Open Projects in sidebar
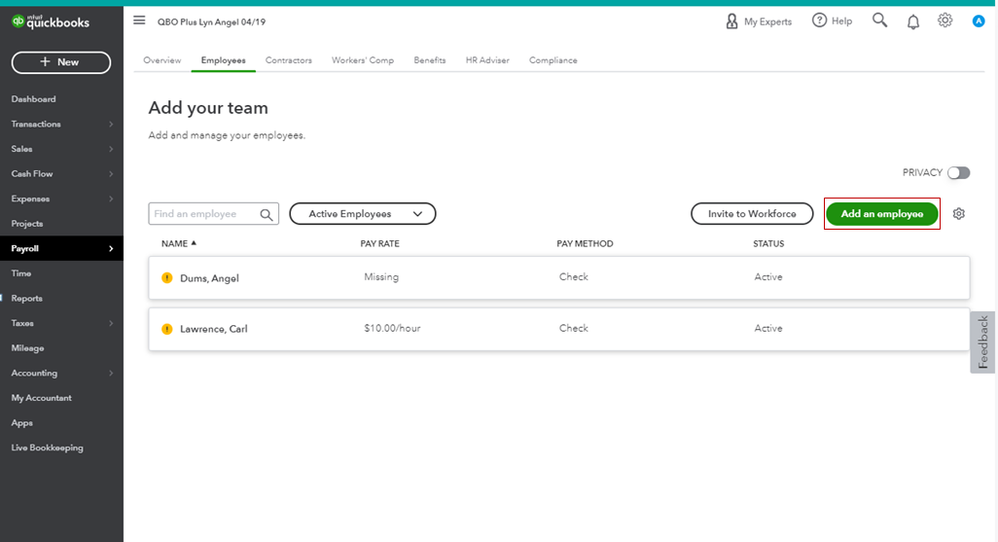 pos(27,224)
